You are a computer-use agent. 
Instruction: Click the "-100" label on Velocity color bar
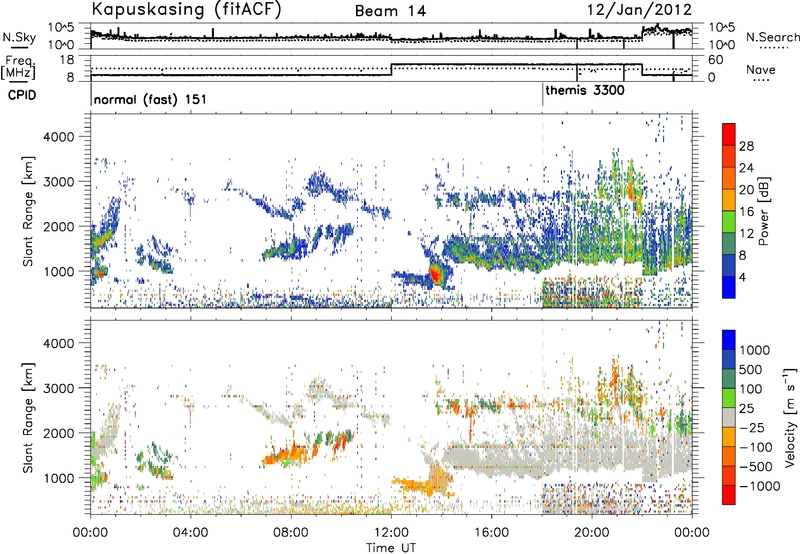(756, 447)
